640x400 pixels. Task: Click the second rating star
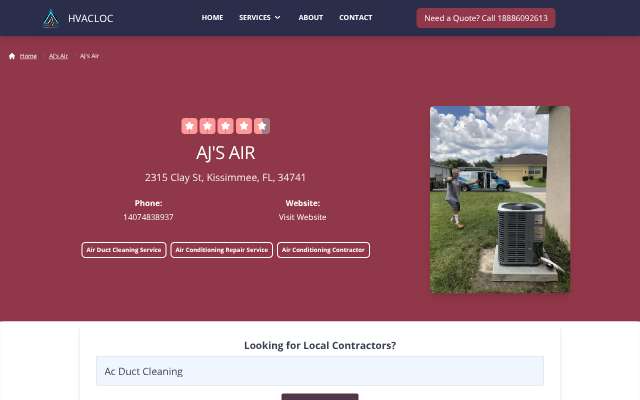(207, 126)
